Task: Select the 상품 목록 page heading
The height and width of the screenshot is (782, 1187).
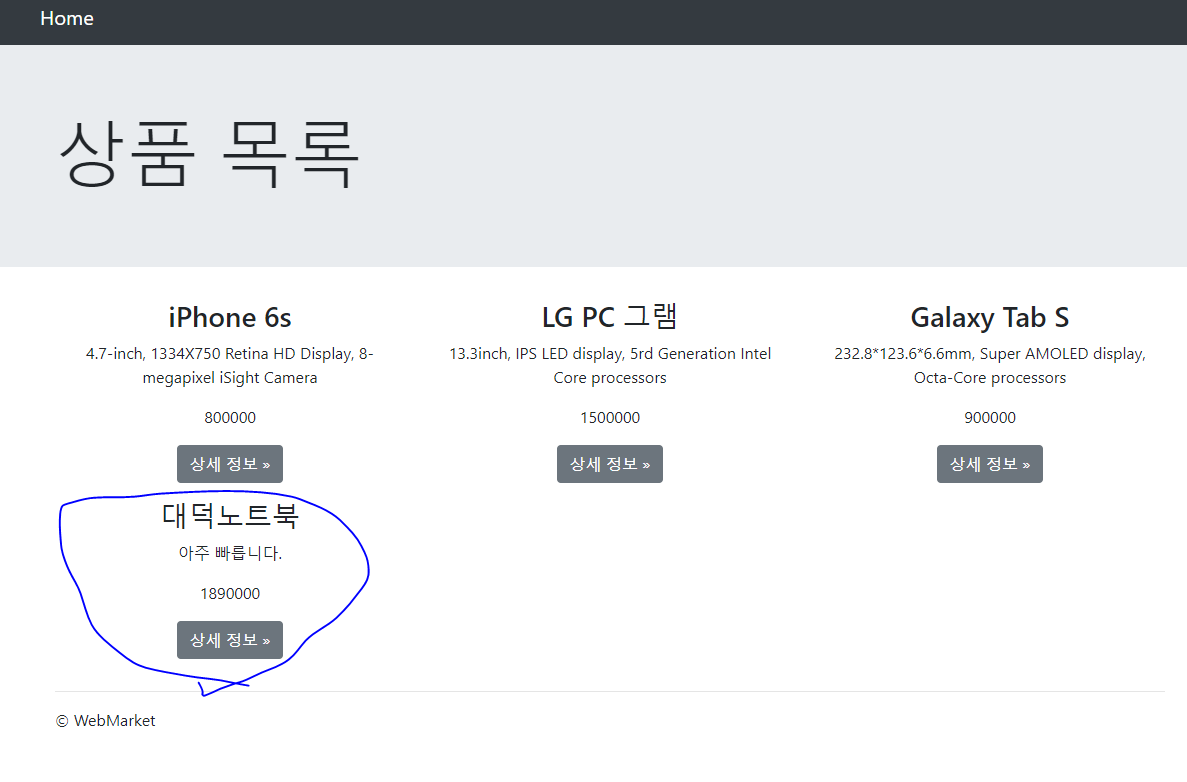Action: tap(208, 154)
